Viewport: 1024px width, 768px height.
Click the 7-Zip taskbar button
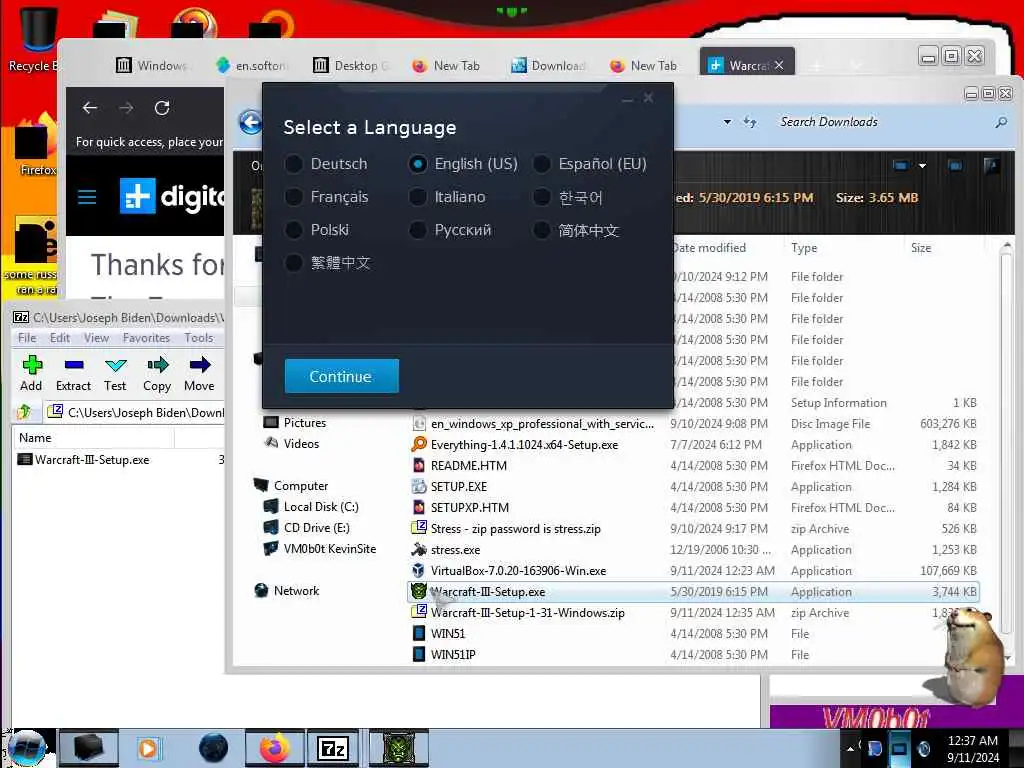(x=333, y=748)
